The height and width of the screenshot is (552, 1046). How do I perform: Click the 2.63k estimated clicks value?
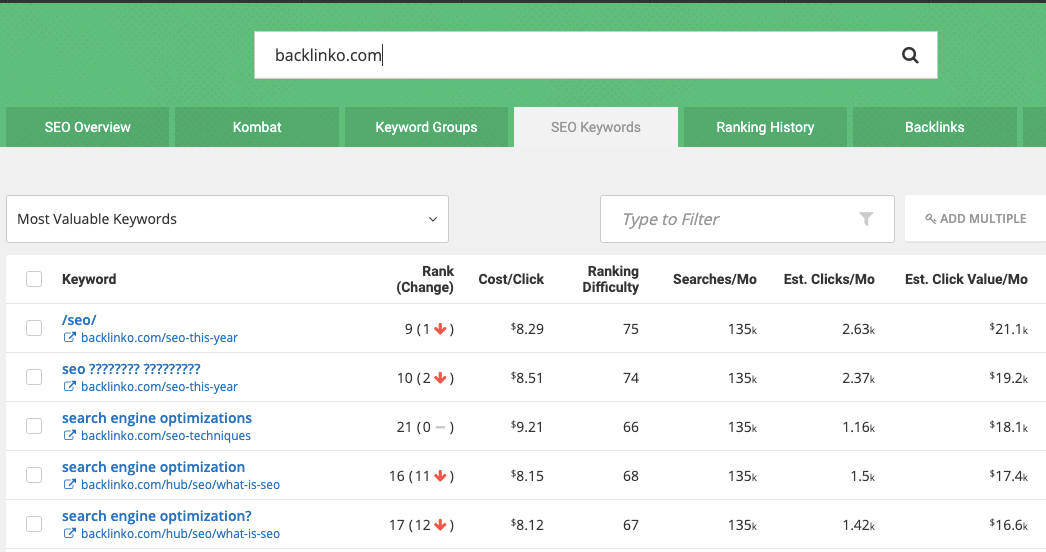(x=858, y=328)
